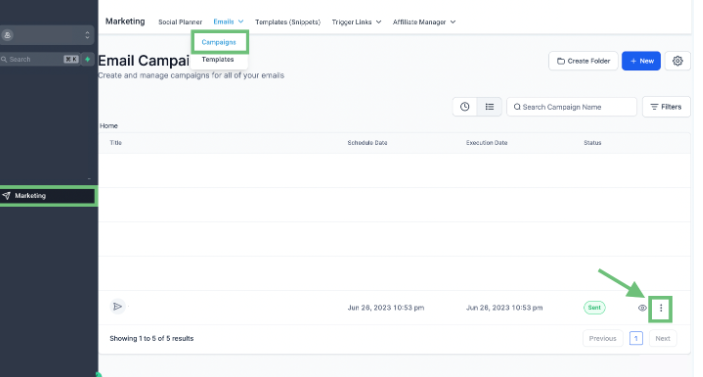Screen dimensions: 703x377
Task: Expand the Emails dropdown menu
Action: pyautogui.click(x=228, y=22)
